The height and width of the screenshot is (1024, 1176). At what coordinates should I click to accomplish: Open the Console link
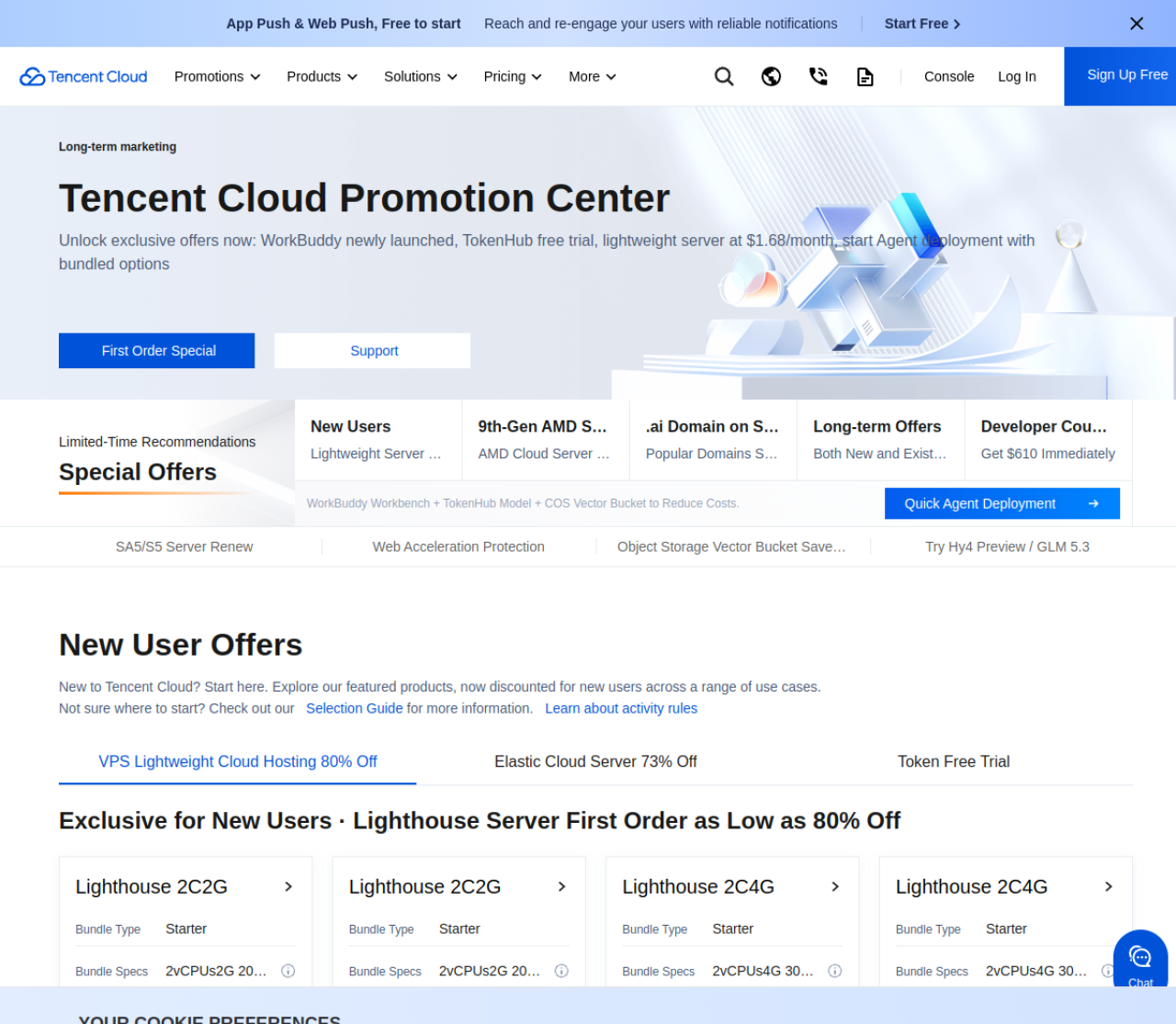(949, 76)
